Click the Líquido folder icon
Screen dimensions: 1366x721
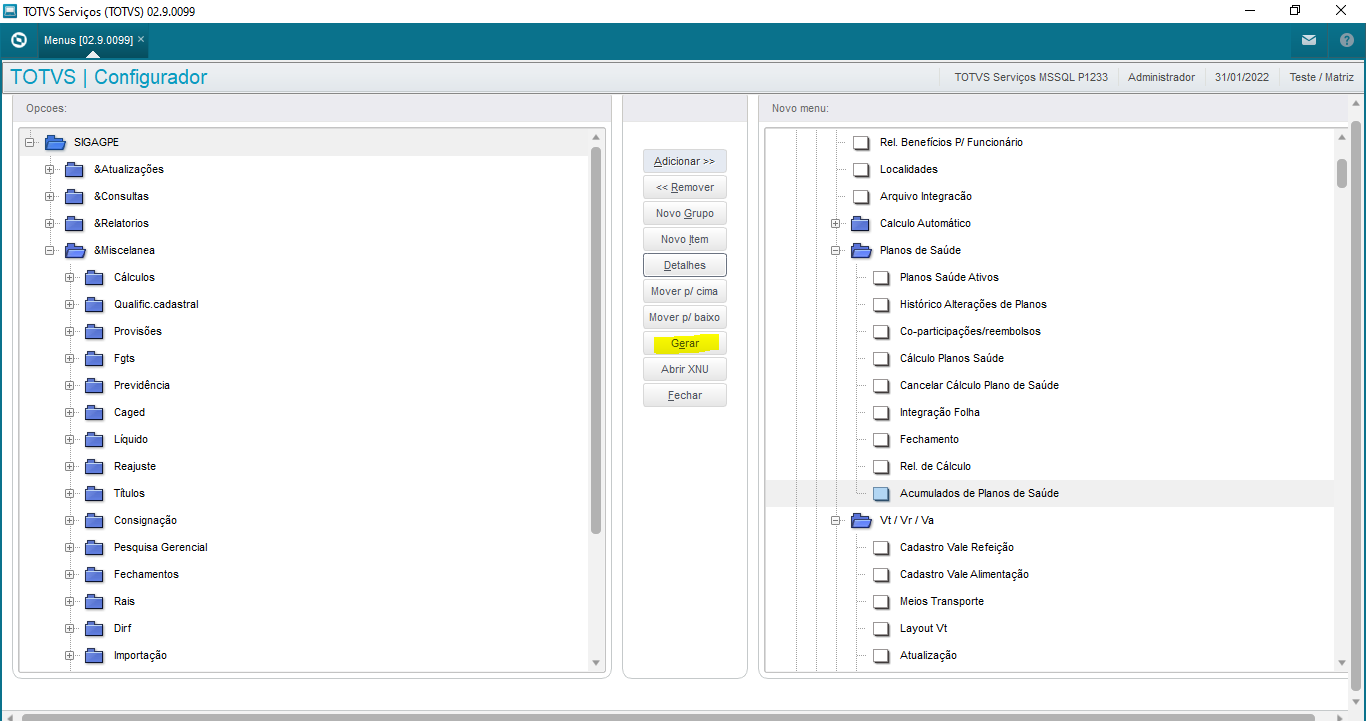pos(95,439)
